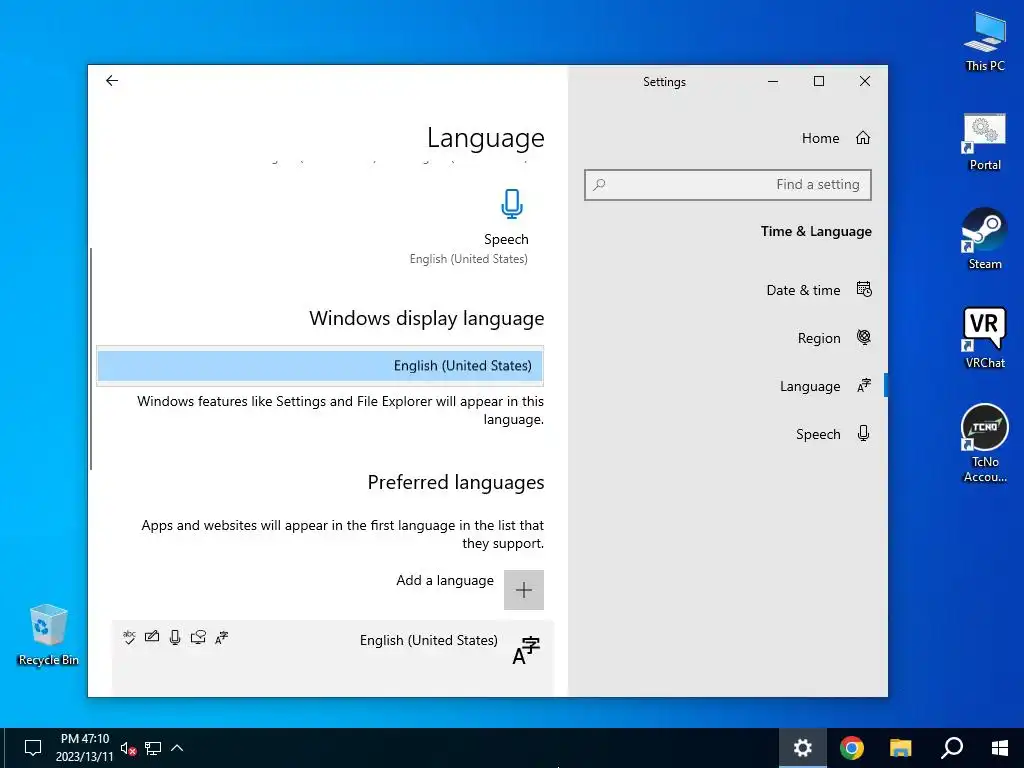This screenshot has width=1024, height=768.
Task: Click the Language sidebar glyph icon
Action: pyautogui.click(x=863, y=386)
